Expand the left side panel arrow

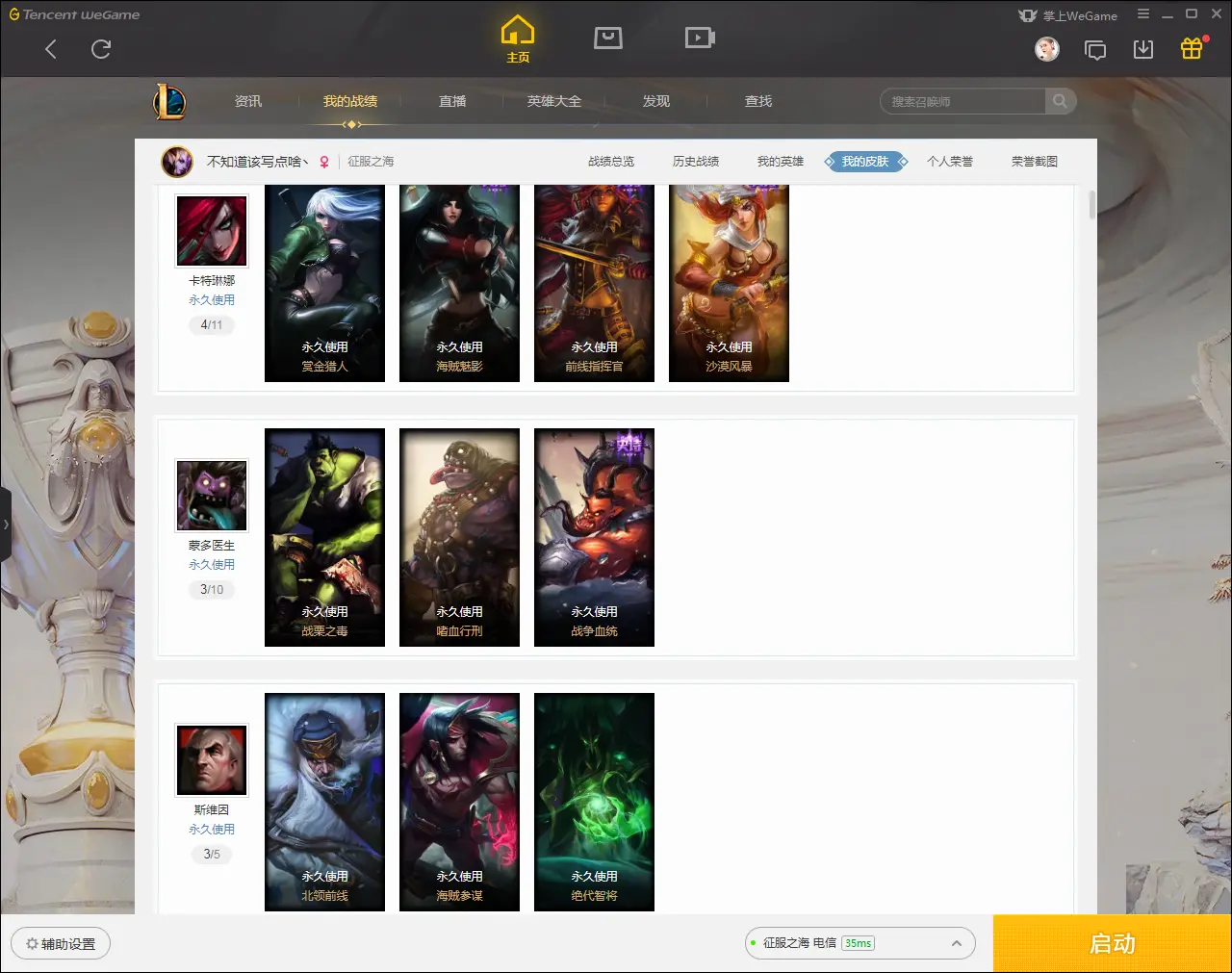[5, 525]
